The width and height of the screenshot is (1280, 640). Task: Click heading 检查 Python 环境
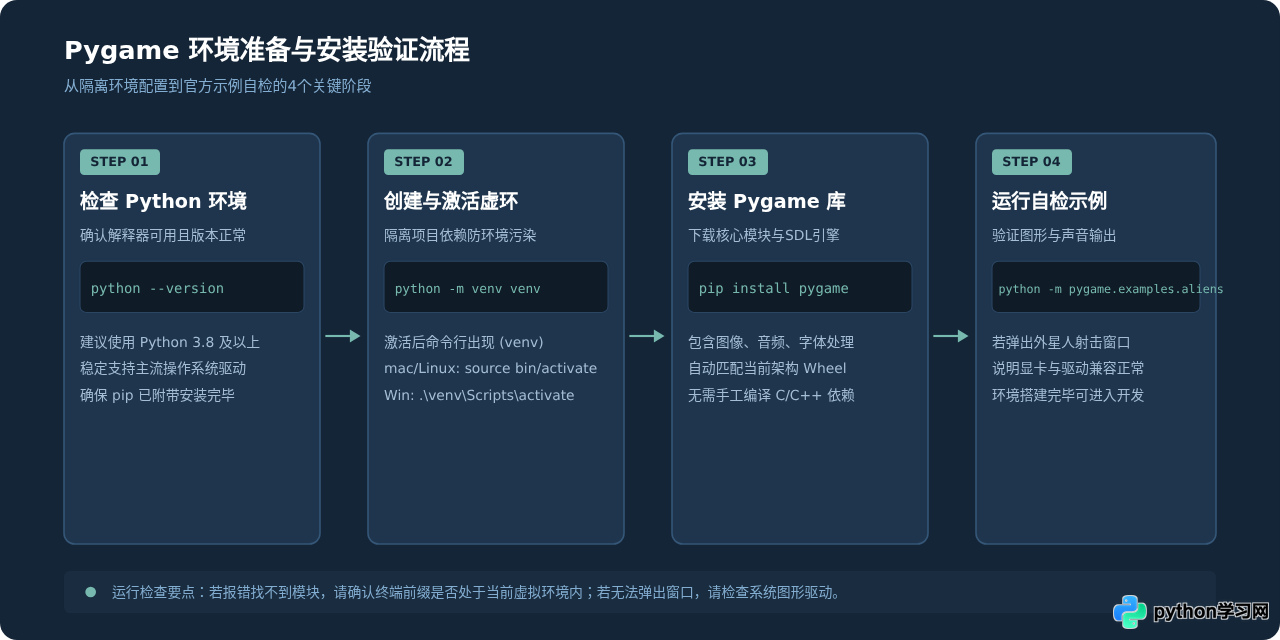click(x=163, y=201)
